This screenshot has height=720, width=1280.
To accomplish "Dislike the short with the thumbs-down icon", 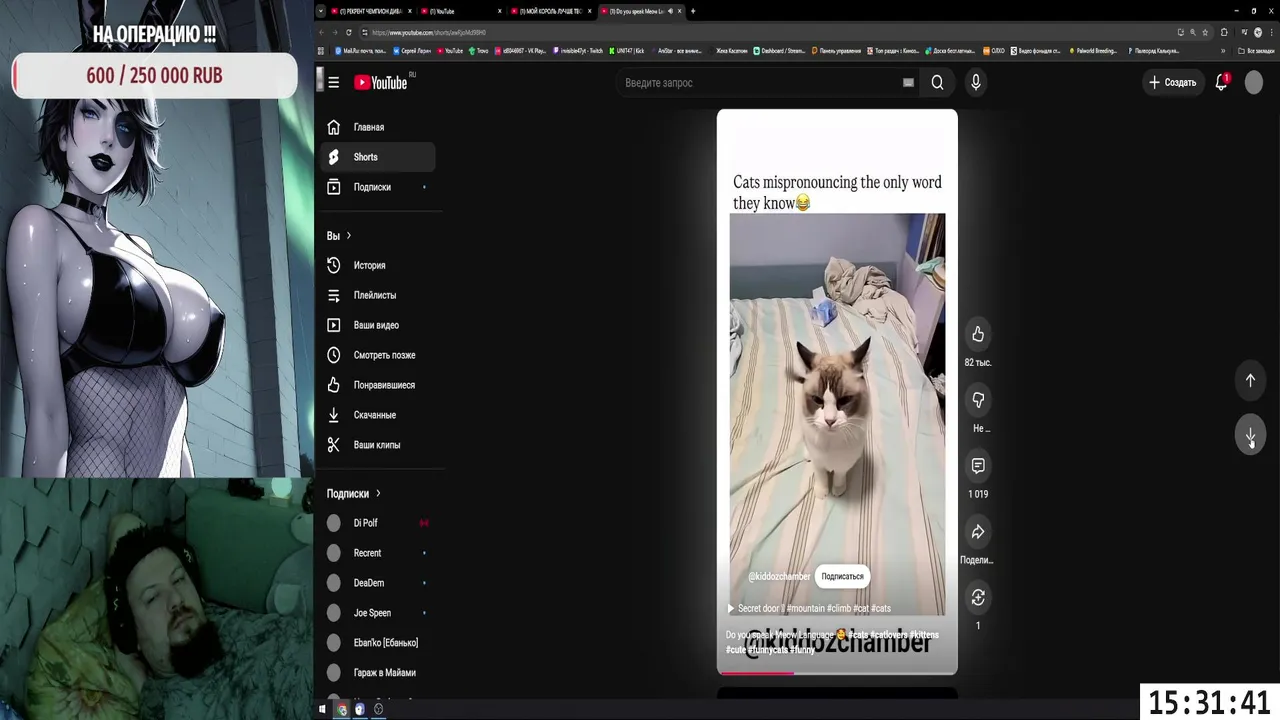I will [978, 400].
